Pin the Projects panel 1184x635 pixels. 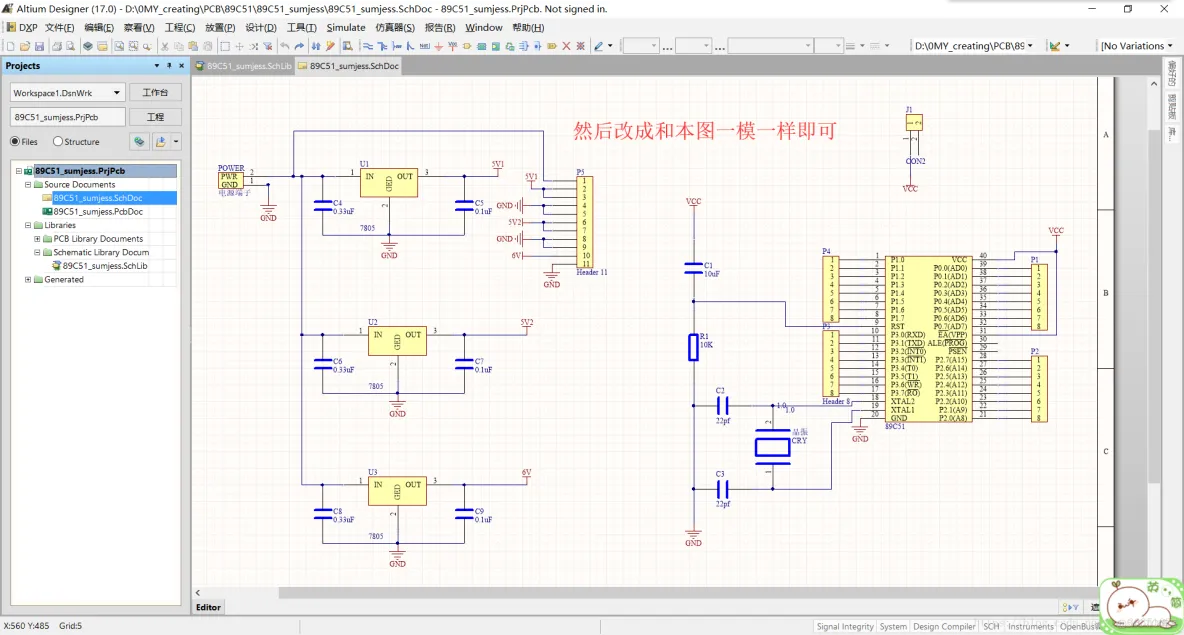169,66
